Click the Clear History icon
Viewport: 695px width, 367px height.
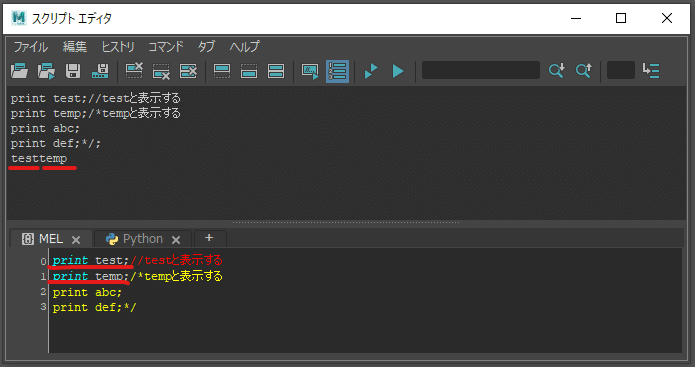(x=134, y=71)
